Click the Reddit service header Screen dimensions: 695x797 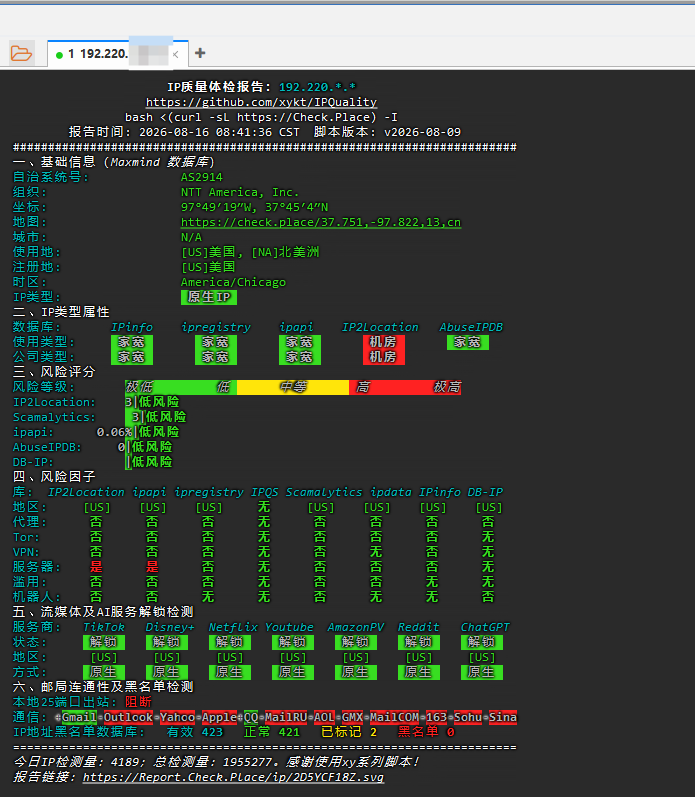pos(418,628)
